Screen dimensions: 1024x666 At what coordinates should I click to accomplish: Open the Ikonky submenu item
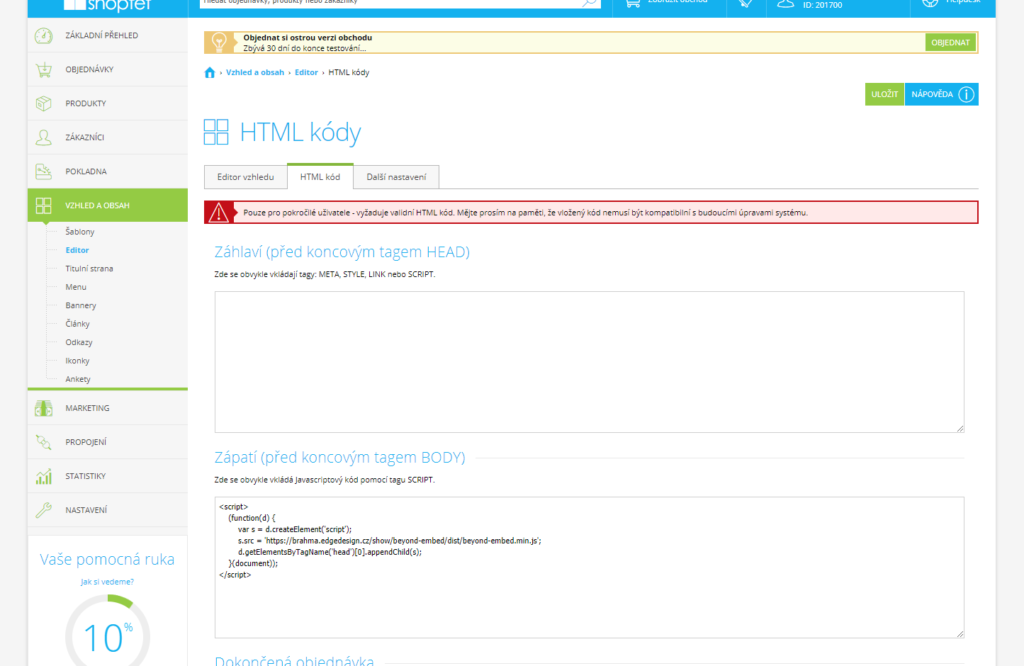click(x=77, y=360)
